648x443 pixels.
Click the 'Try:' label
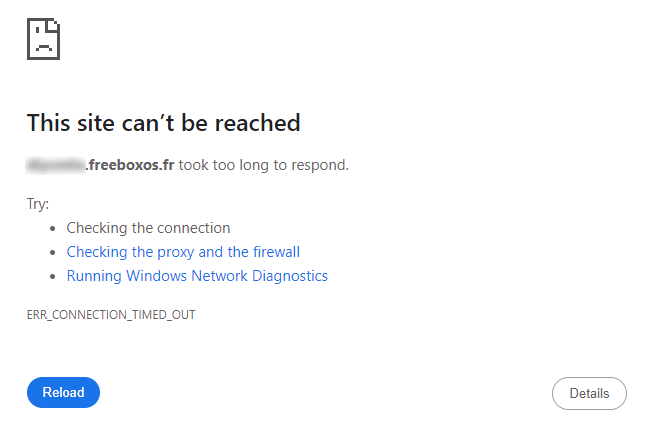(38, 204)
